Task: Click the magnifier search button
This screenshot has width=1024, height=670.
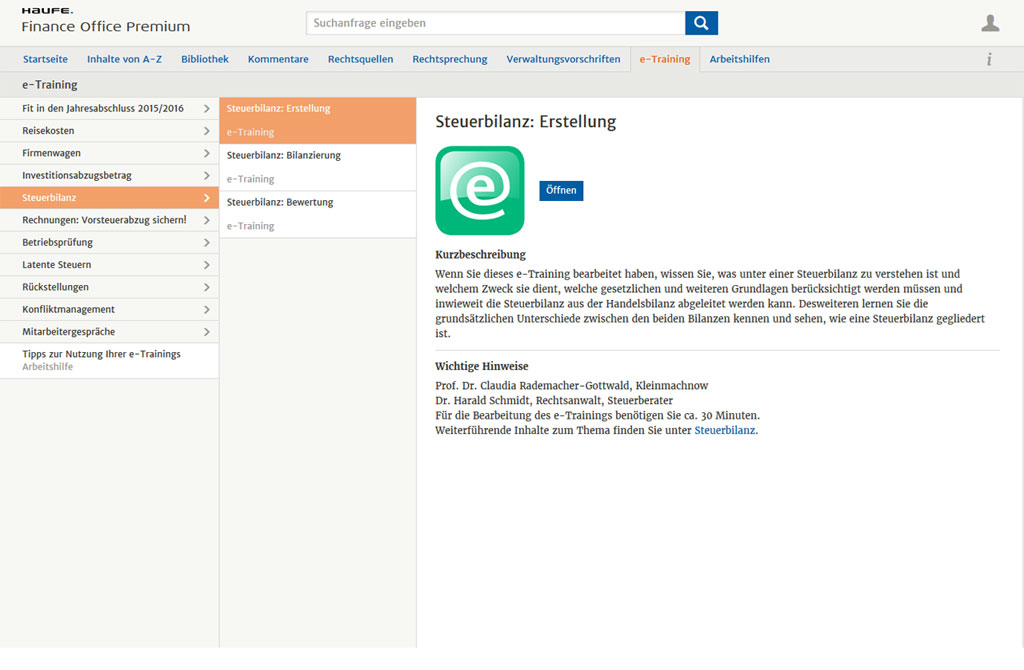Action: click(701, 23)
